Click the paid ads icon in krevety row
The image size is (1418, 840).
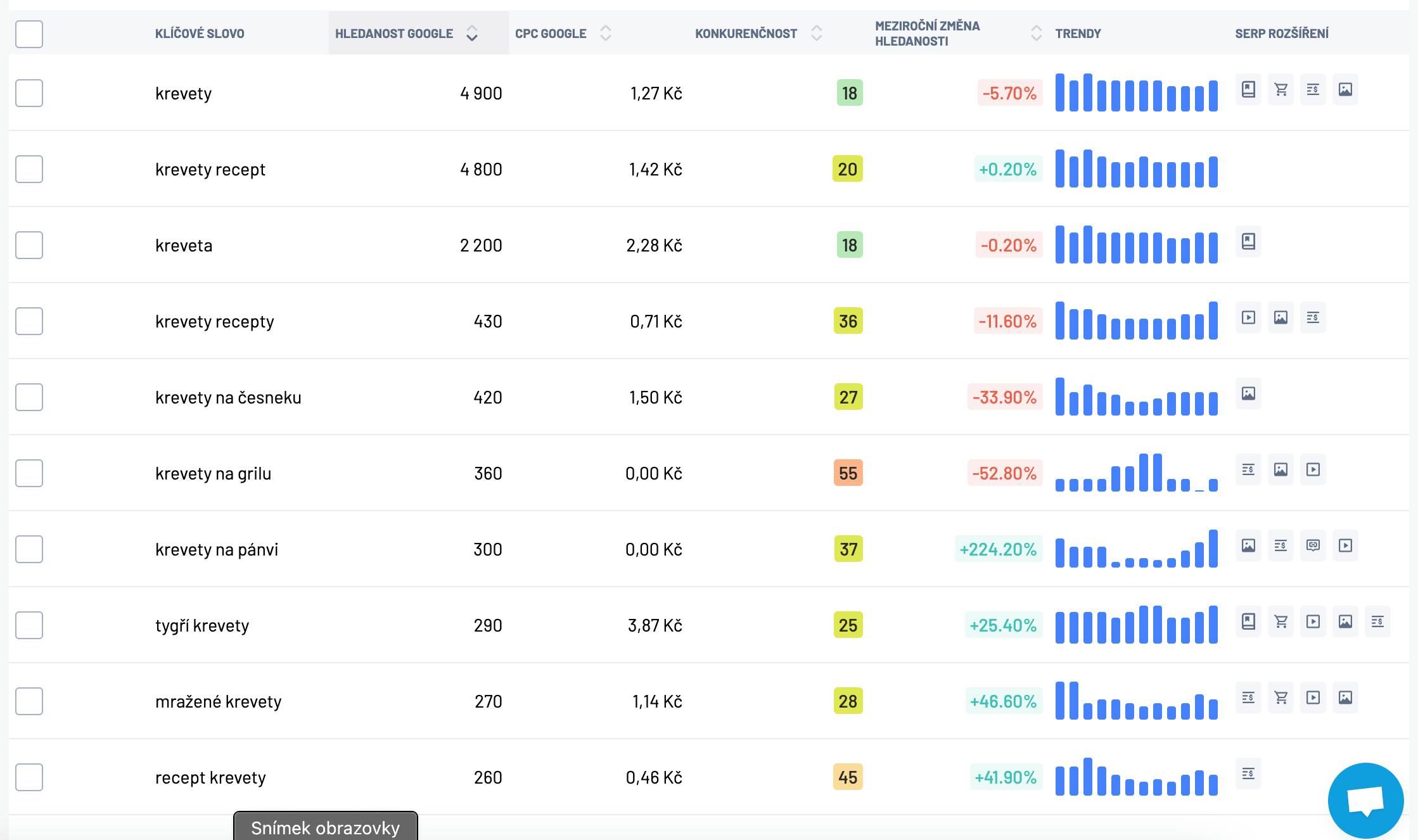coord(1313,89)
